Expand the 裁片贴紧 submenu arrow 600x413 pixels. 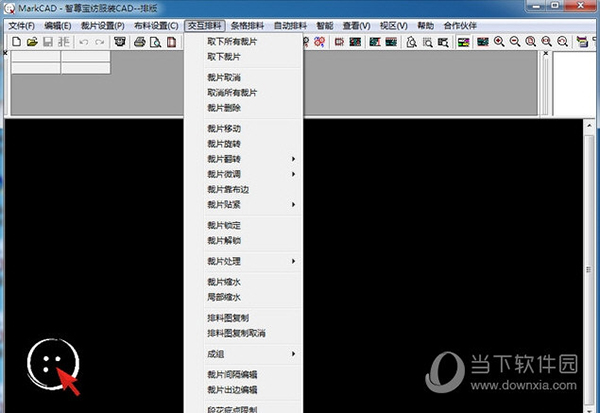(293, 204)
